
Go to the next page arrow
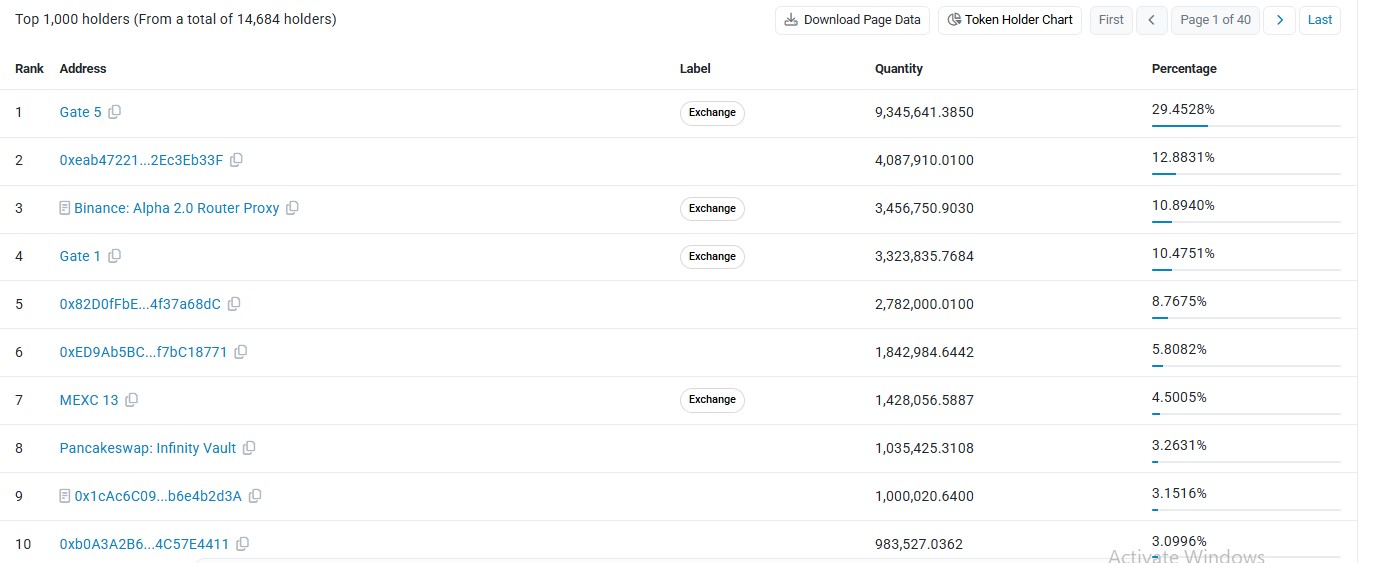(1279, 20)
